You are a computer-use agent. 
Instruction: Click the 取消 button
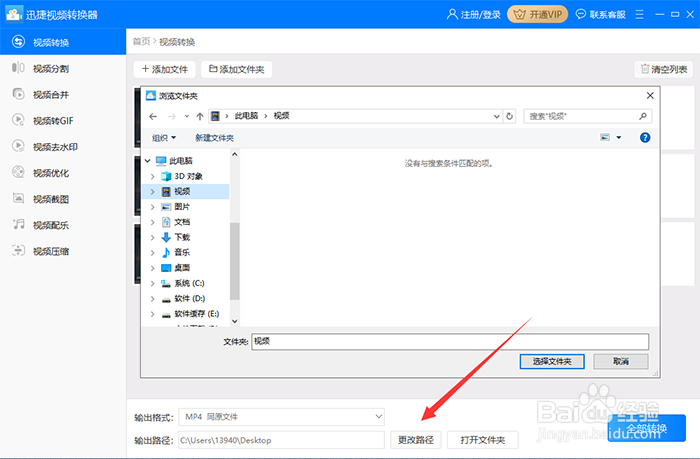coord(621,361)
